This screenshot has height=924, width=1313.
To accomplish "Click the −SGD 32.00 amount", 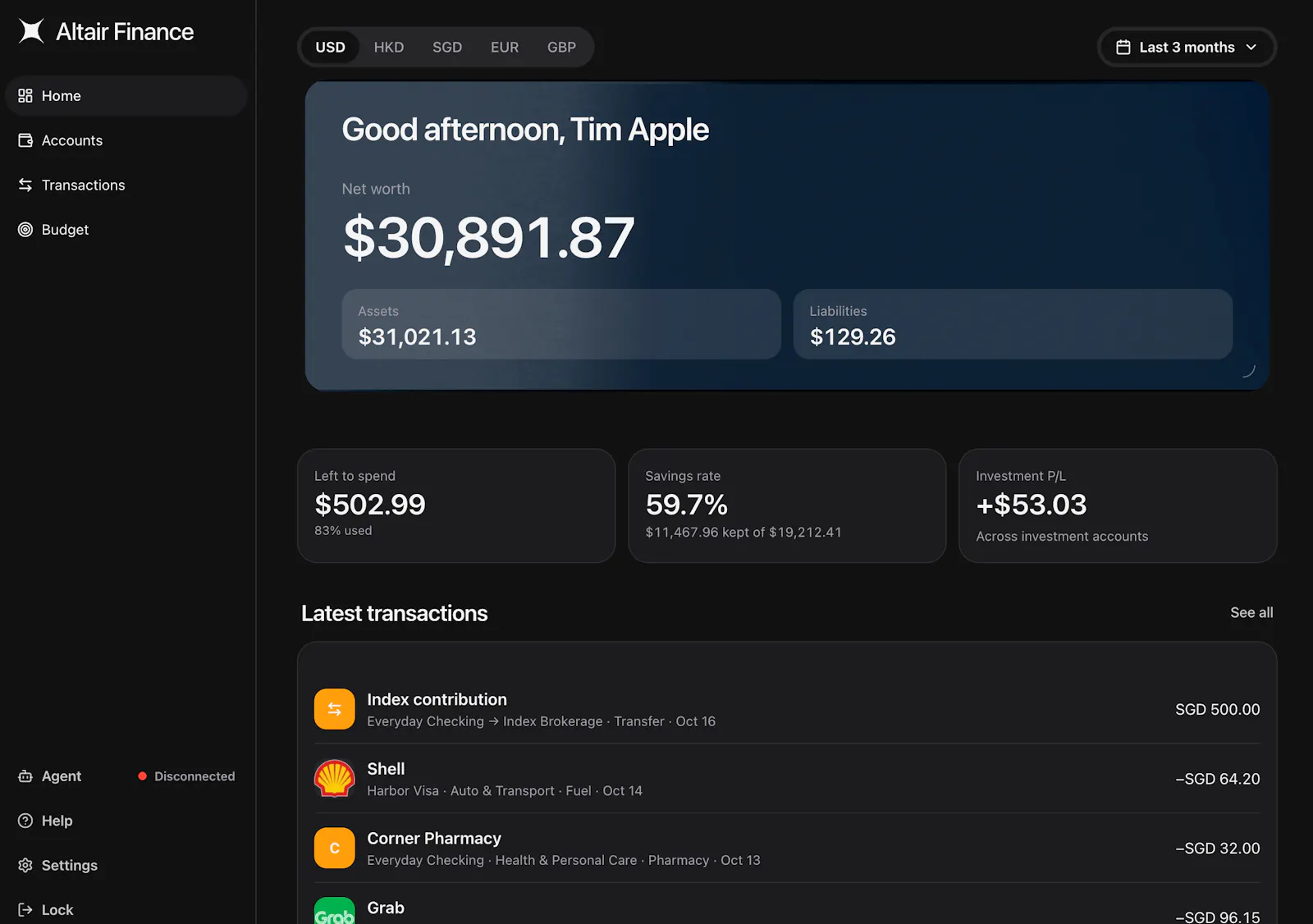I will point(1218,849).
